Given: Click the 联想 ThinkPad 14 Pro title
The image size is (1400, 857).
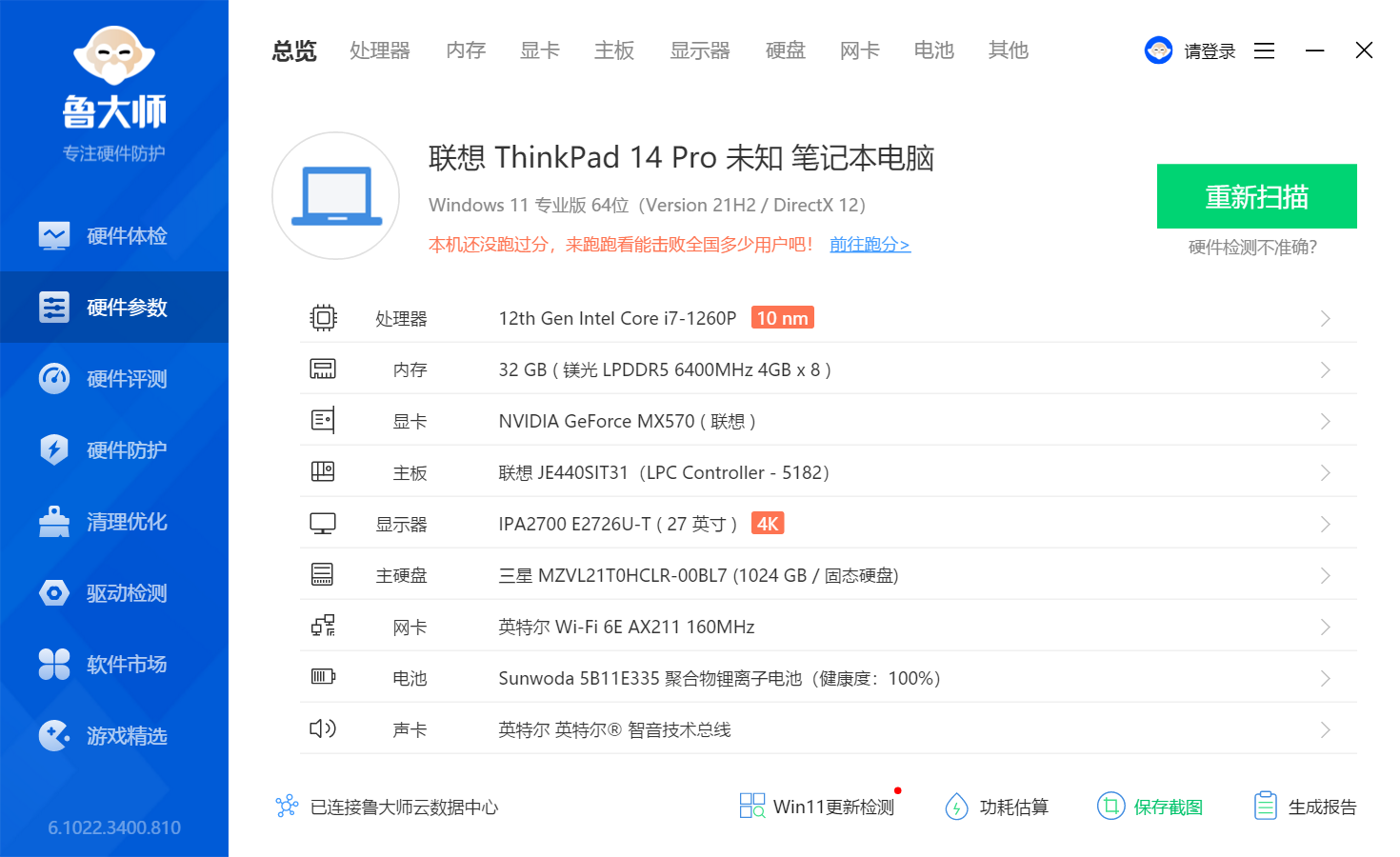Looking at the screenshot, I should (682, 157).
